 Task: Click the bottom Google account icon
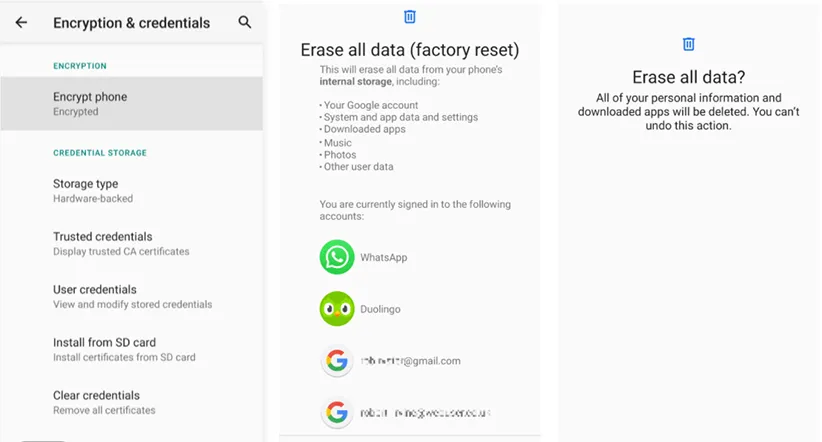pyautogui.click(x=337, y=412)
